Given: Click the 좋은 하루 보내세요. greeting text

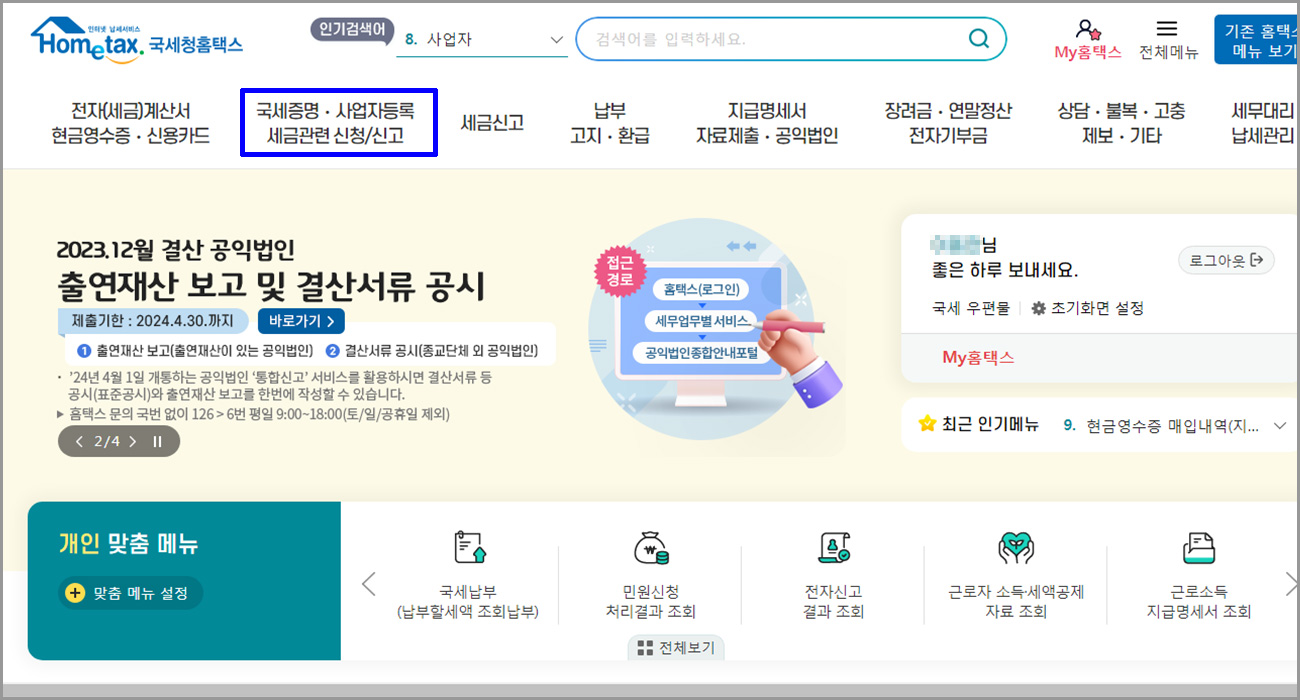Looking at the screenshot, I should coord(1004,271).
